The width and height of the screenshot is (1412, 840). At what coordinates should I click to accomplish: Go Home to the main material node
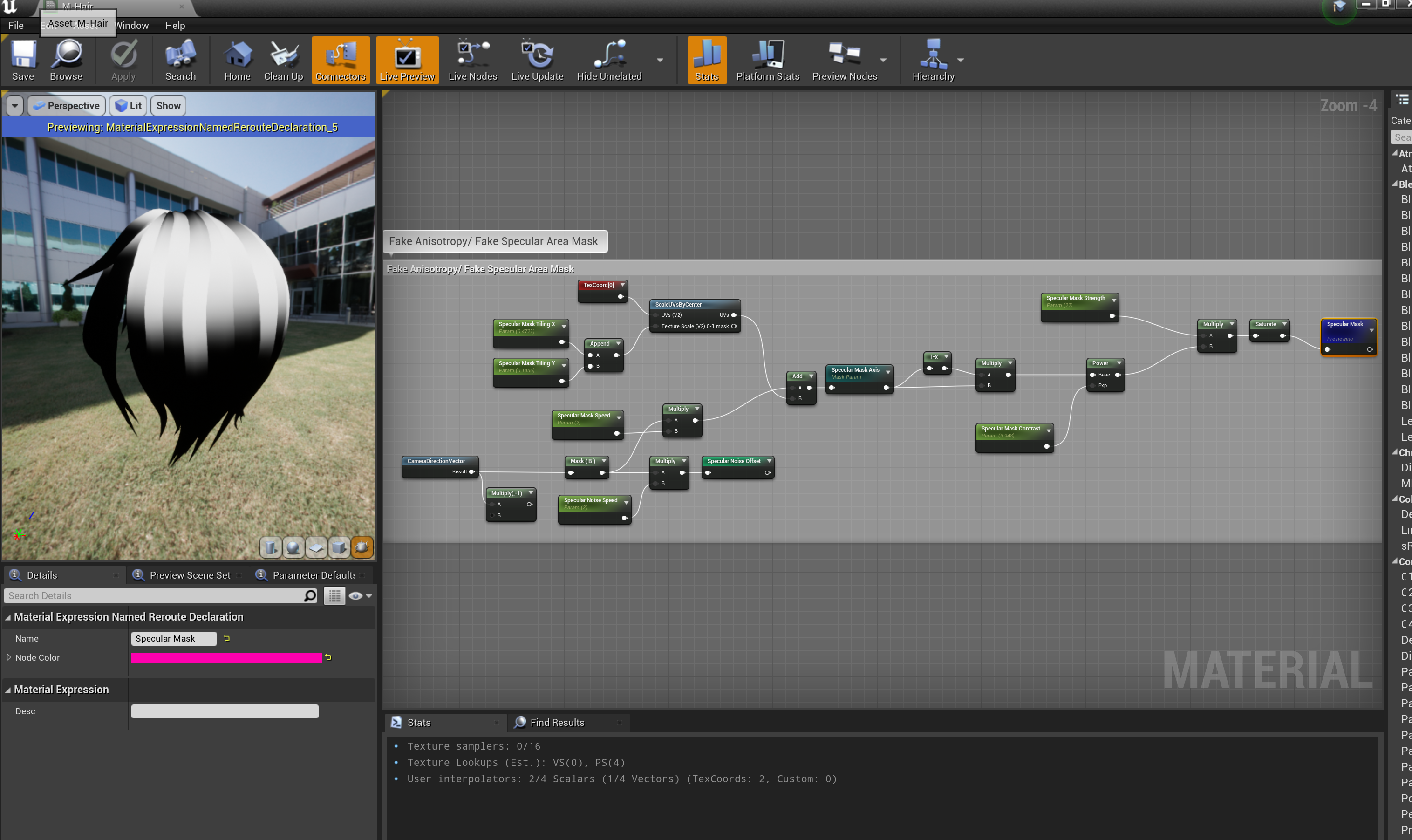click(x=238, y=61)
